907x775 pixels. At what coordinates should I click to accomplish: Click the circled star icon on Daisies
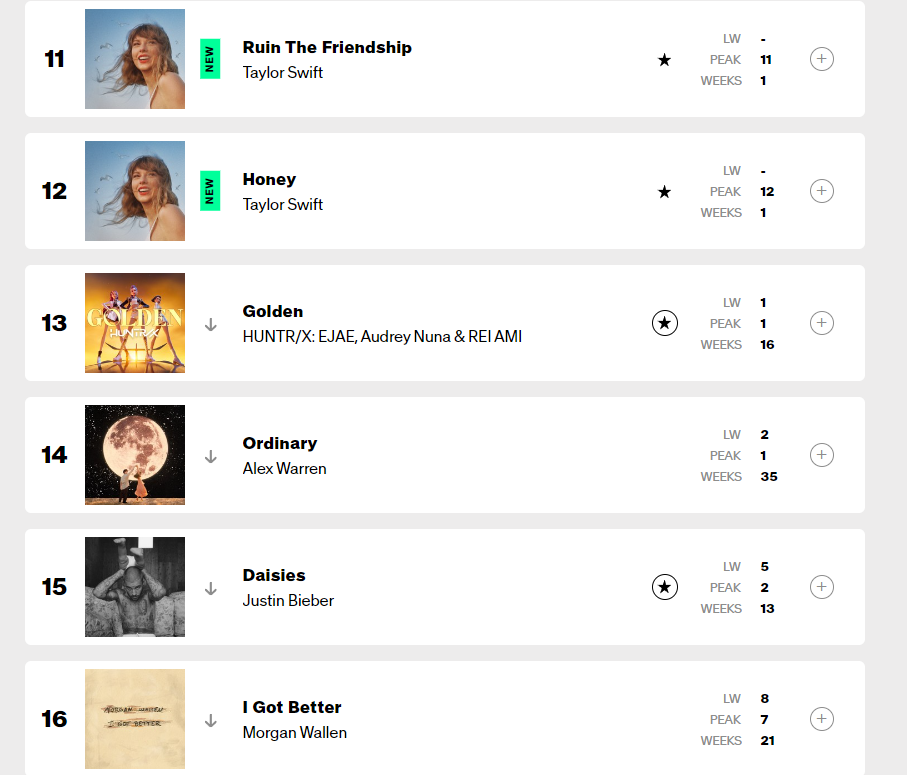tap(665, 587)
